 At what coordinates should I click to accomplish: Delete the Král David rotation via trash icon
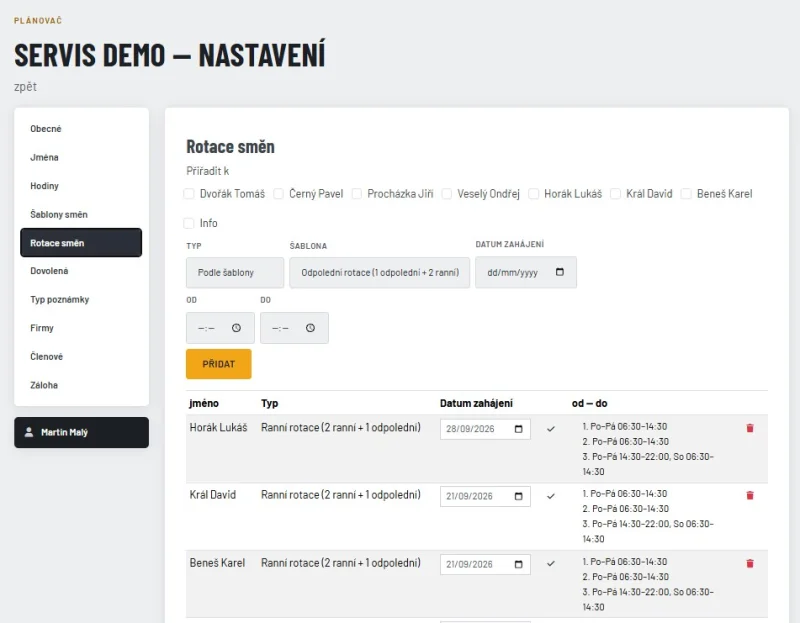(x=749, y=495)
